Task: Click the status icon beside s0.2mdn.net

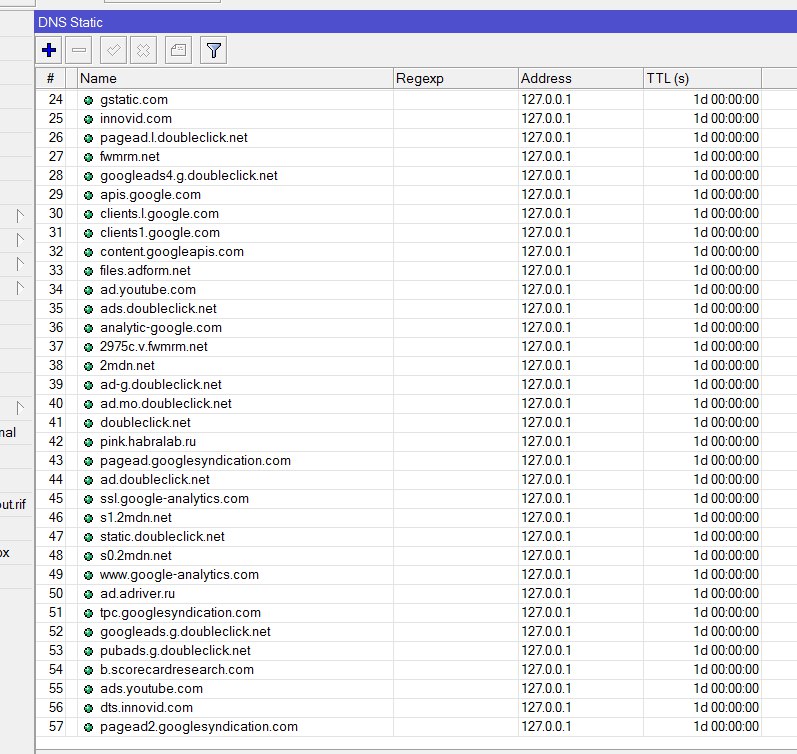Action: [x=88, y=556]
